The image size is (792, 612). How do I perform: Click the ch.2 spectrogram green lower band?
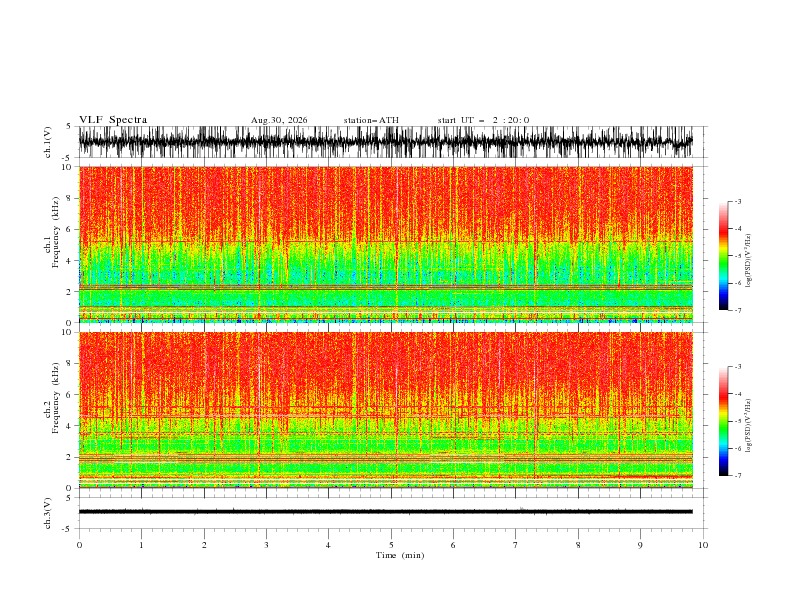[385, 468]
